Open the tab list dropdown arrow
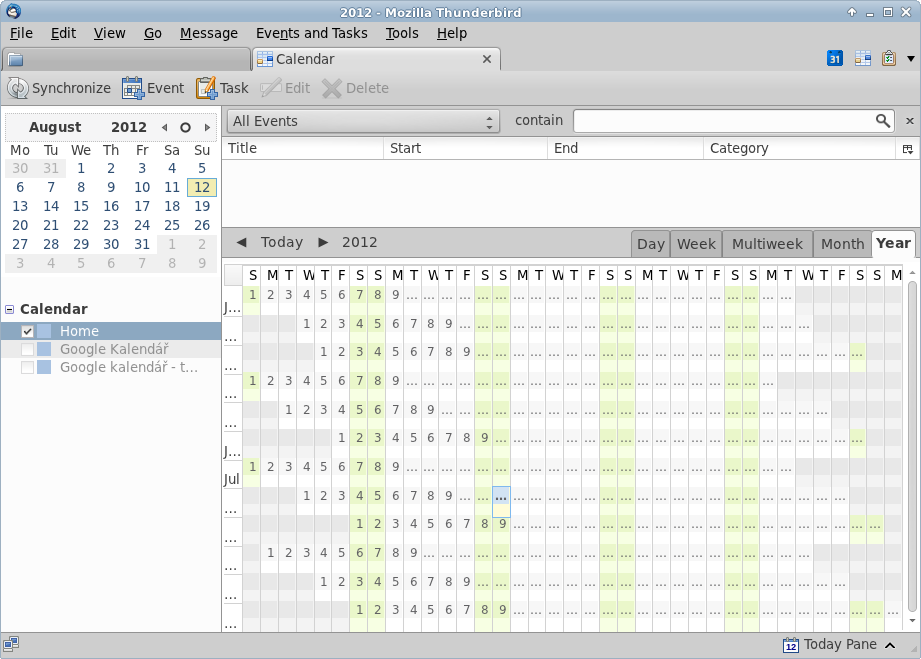This screenshot has width=921, height=659. click(x=911, y=59)
